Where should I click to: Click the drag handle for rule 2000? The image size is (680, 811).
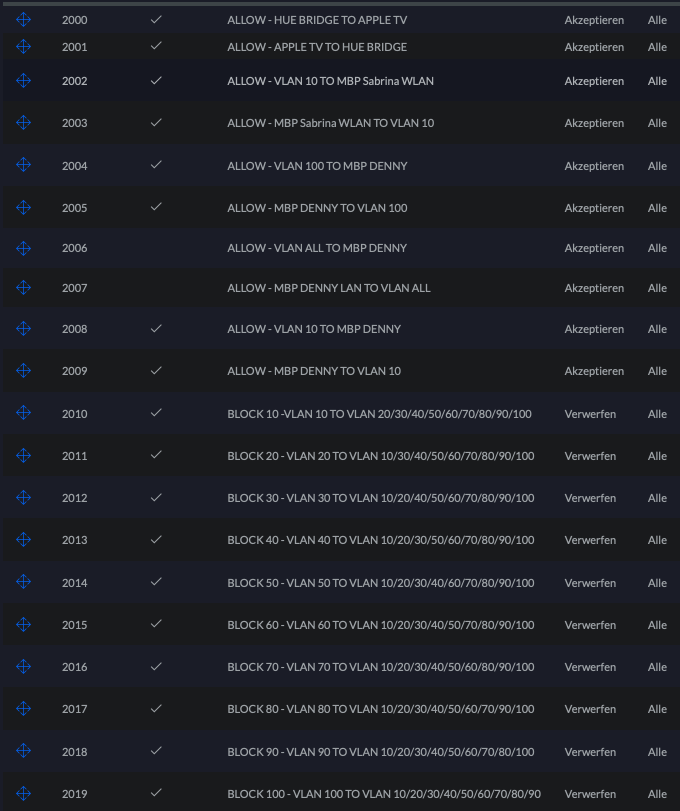tap(24, 20)
